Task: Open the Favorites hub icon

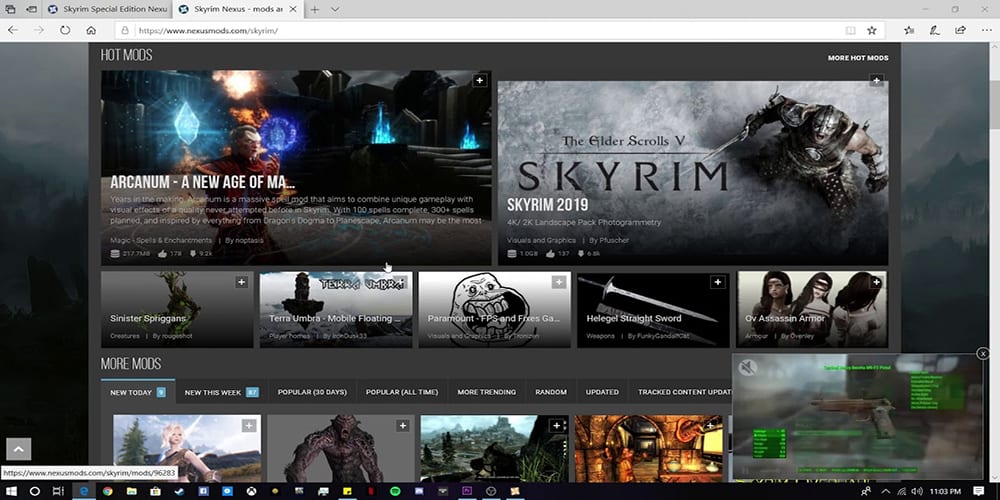Action: pyautogui.click(x=909, y=30)
